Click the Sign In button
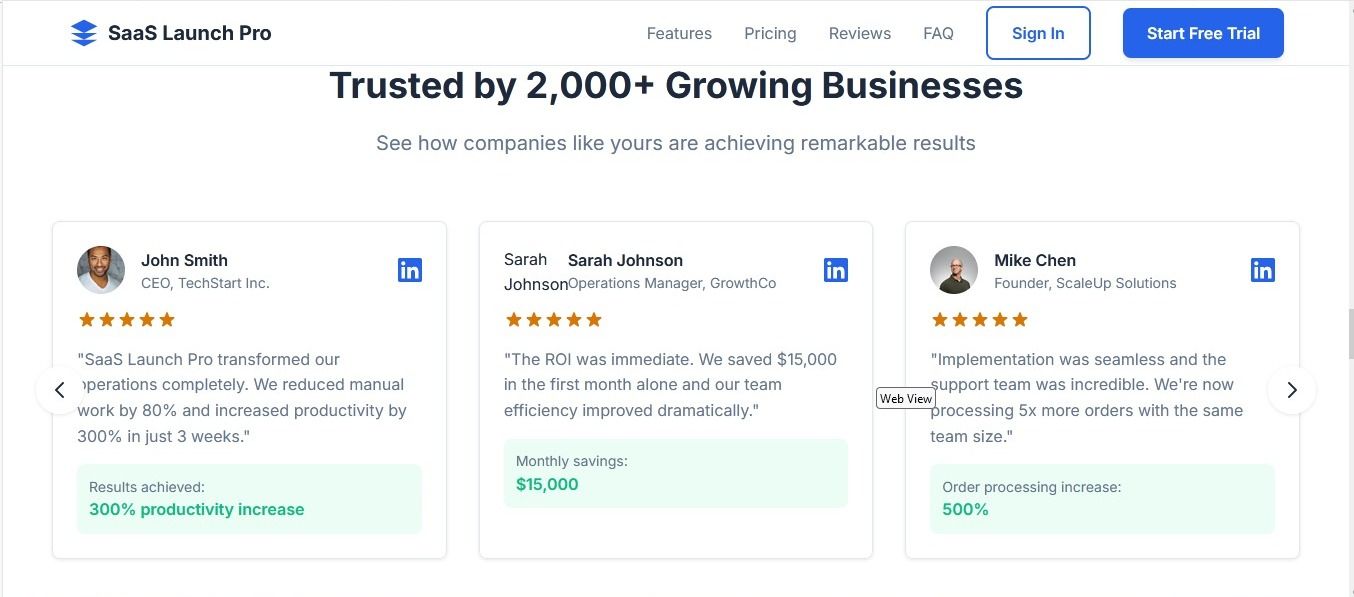 pos(1038,33)
